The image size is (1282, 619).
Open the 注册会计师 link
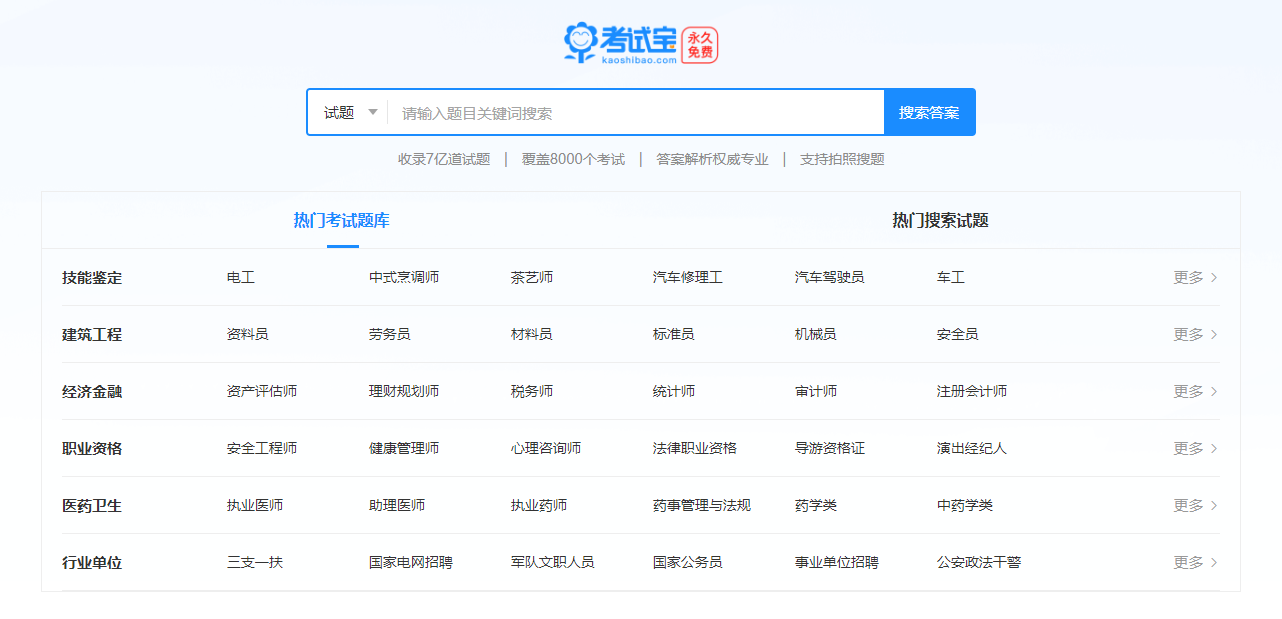point(972,391)
